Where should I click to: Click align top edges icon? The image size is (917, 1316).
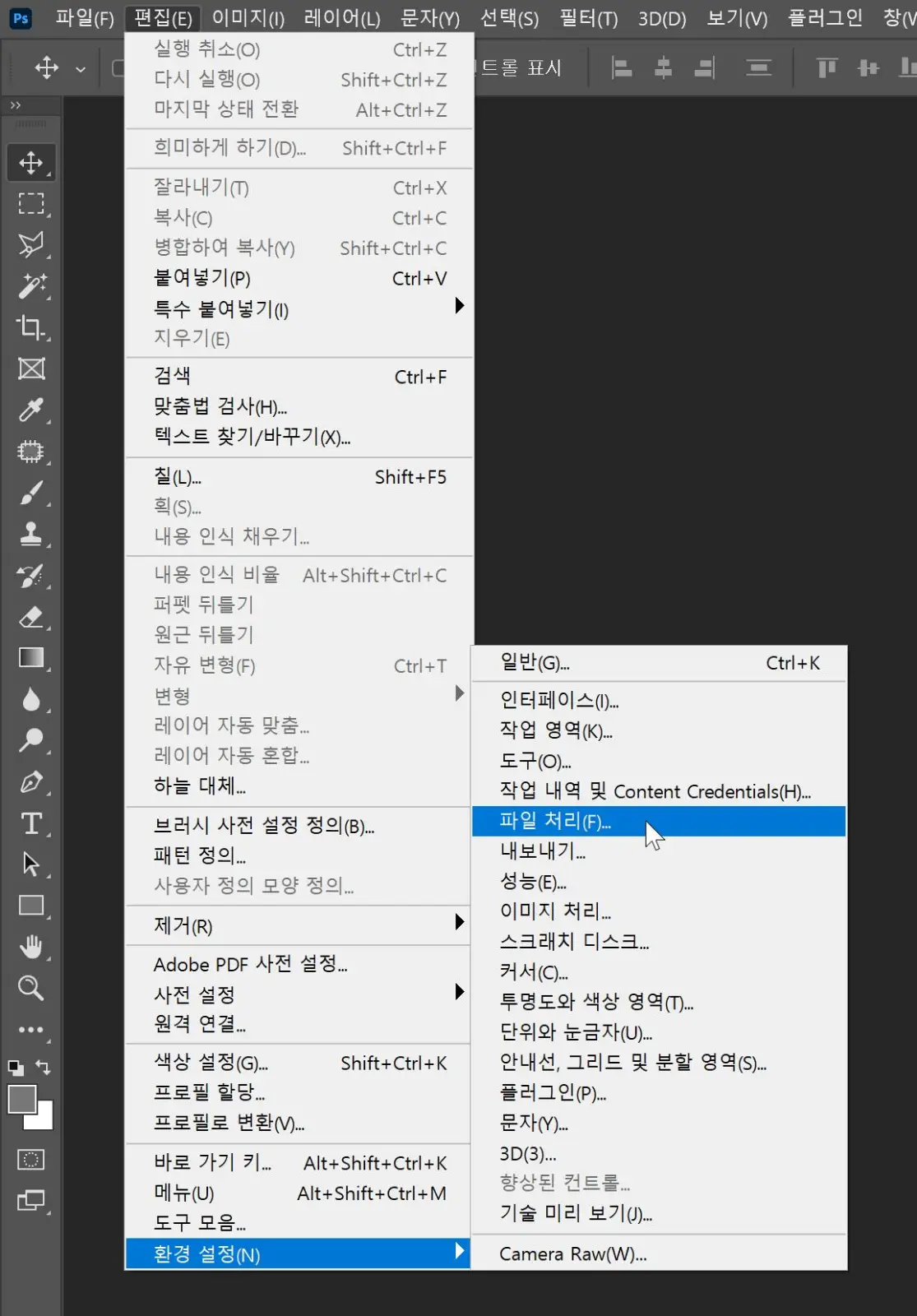point(827,68)
